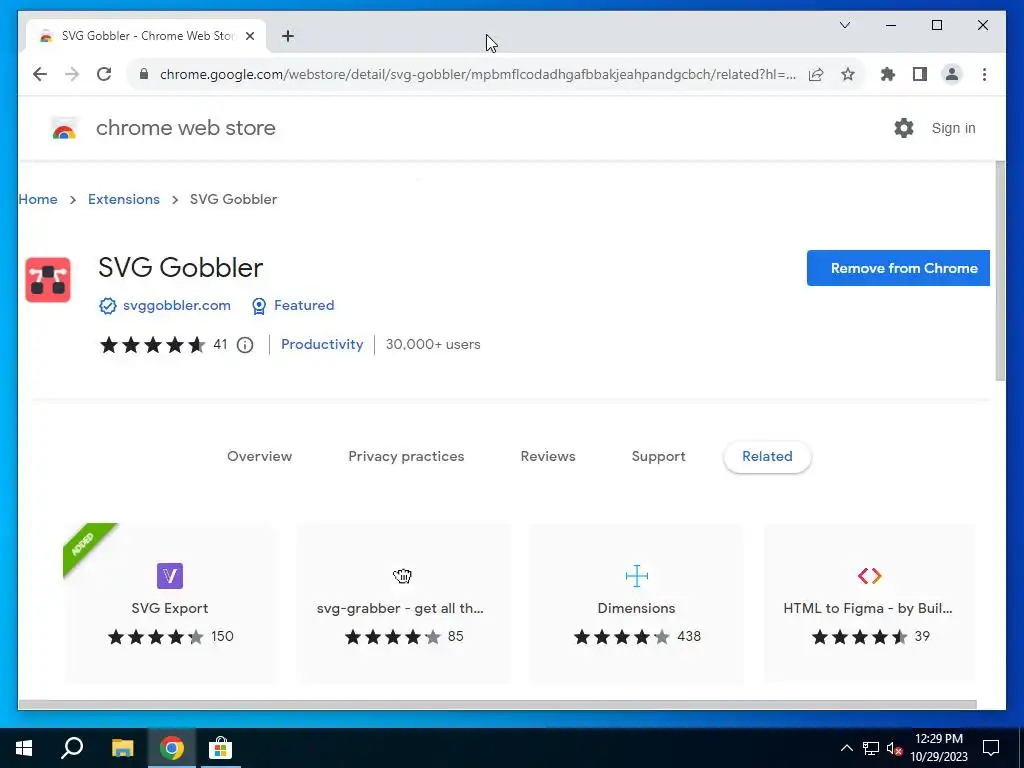Image resolution: width=1024 pixels, height=768 pixels.
Task: Open the tab search chevron
Action: point(844,25)
